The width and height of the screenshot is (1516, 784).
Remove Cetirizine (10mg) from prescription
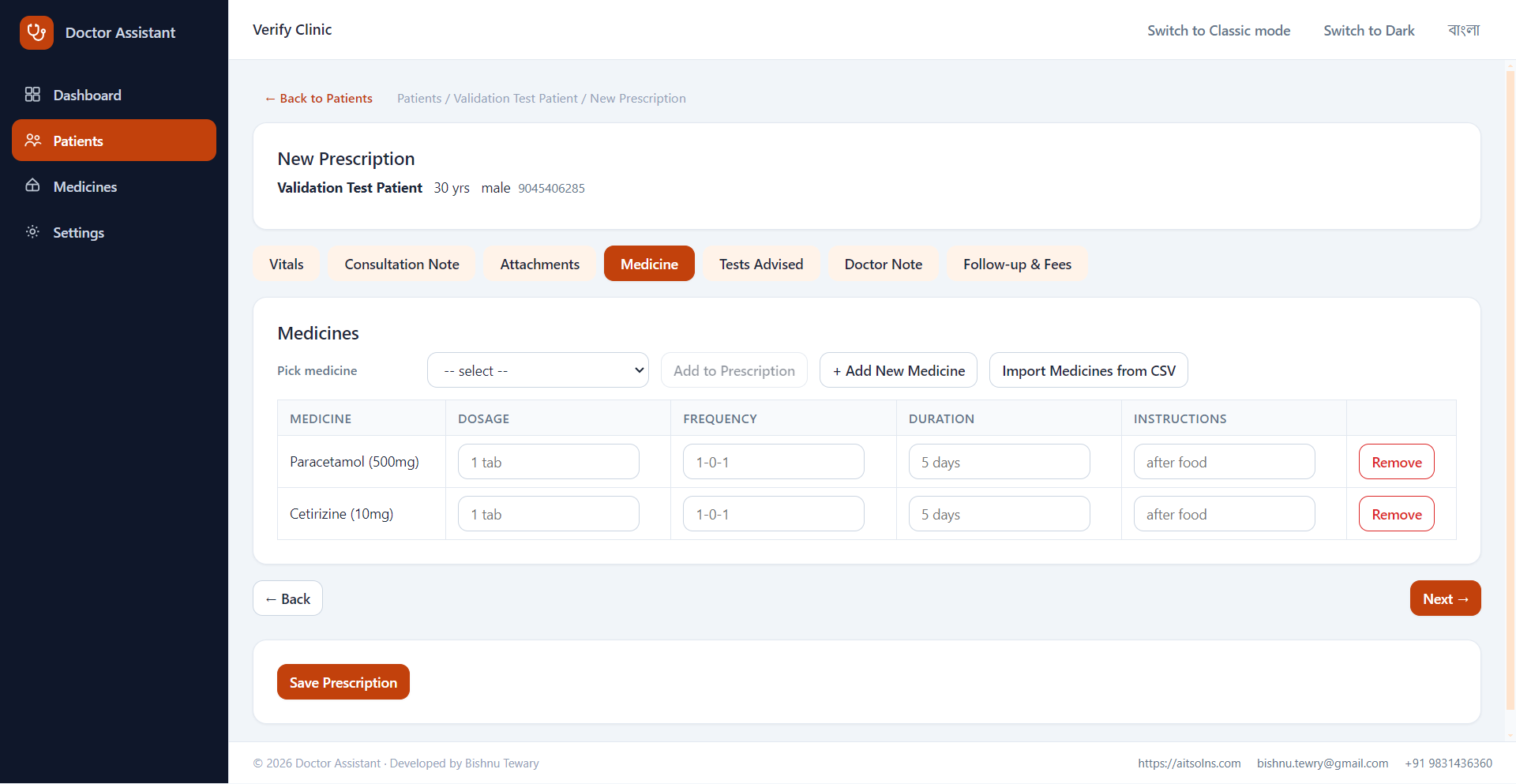tap(1397, 514)
